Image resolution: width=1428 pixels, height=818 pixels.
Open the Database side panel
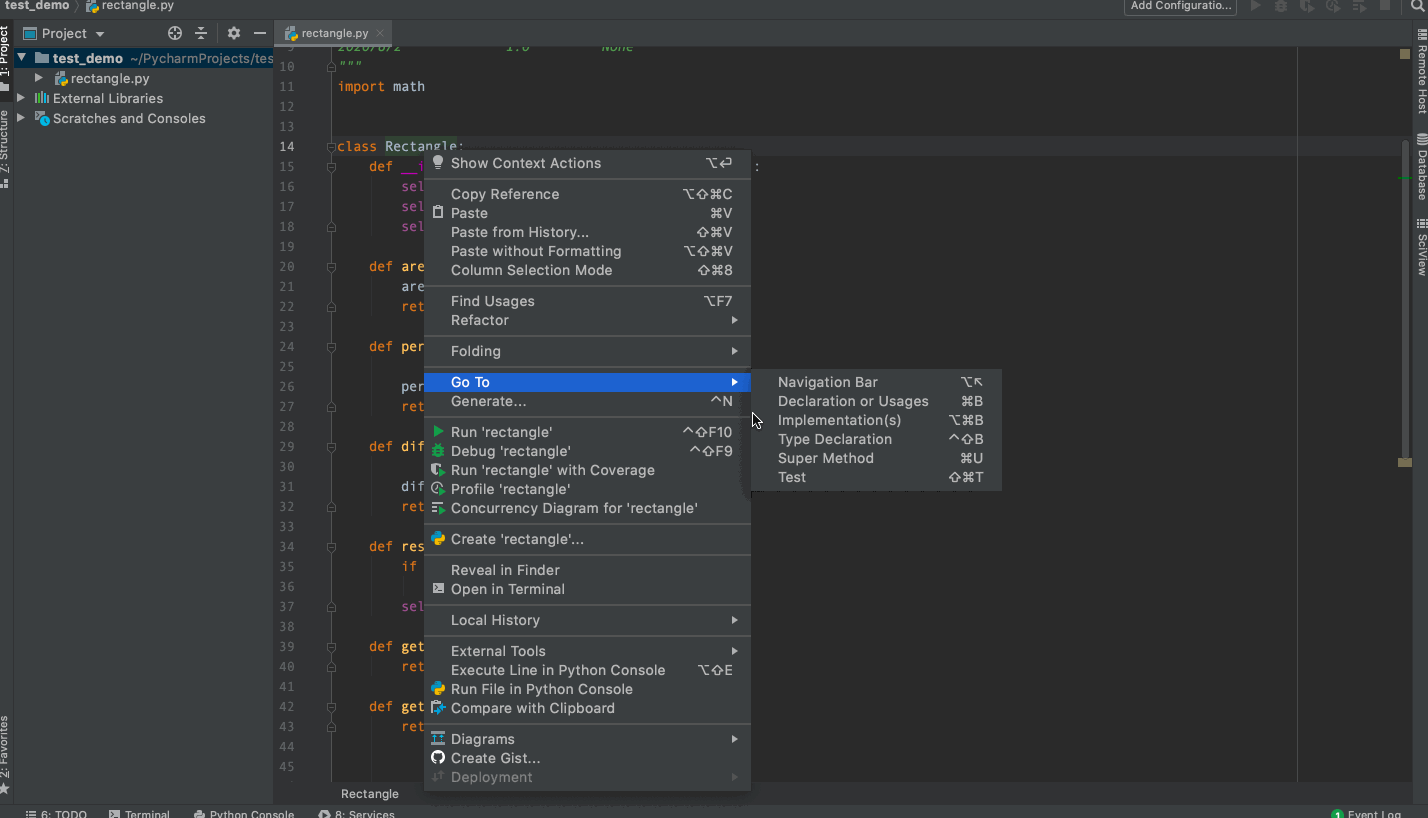tap(1420, 167)
